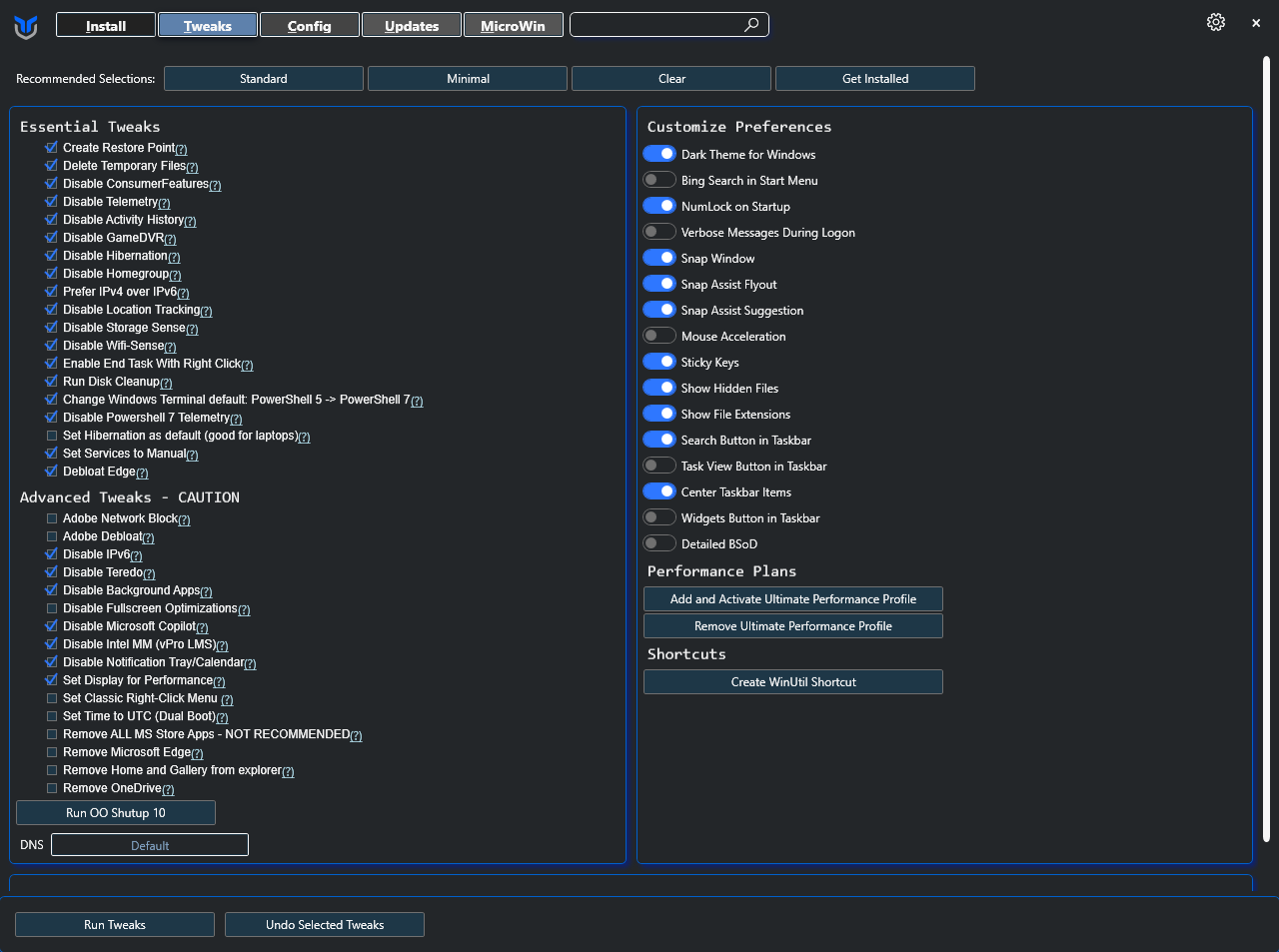Image resolution: width=1279 pixels, height=952 pixels.
Task: Toggle Disable Teredo checkbox
Action: pyautogui.click(x=52, y=572)
